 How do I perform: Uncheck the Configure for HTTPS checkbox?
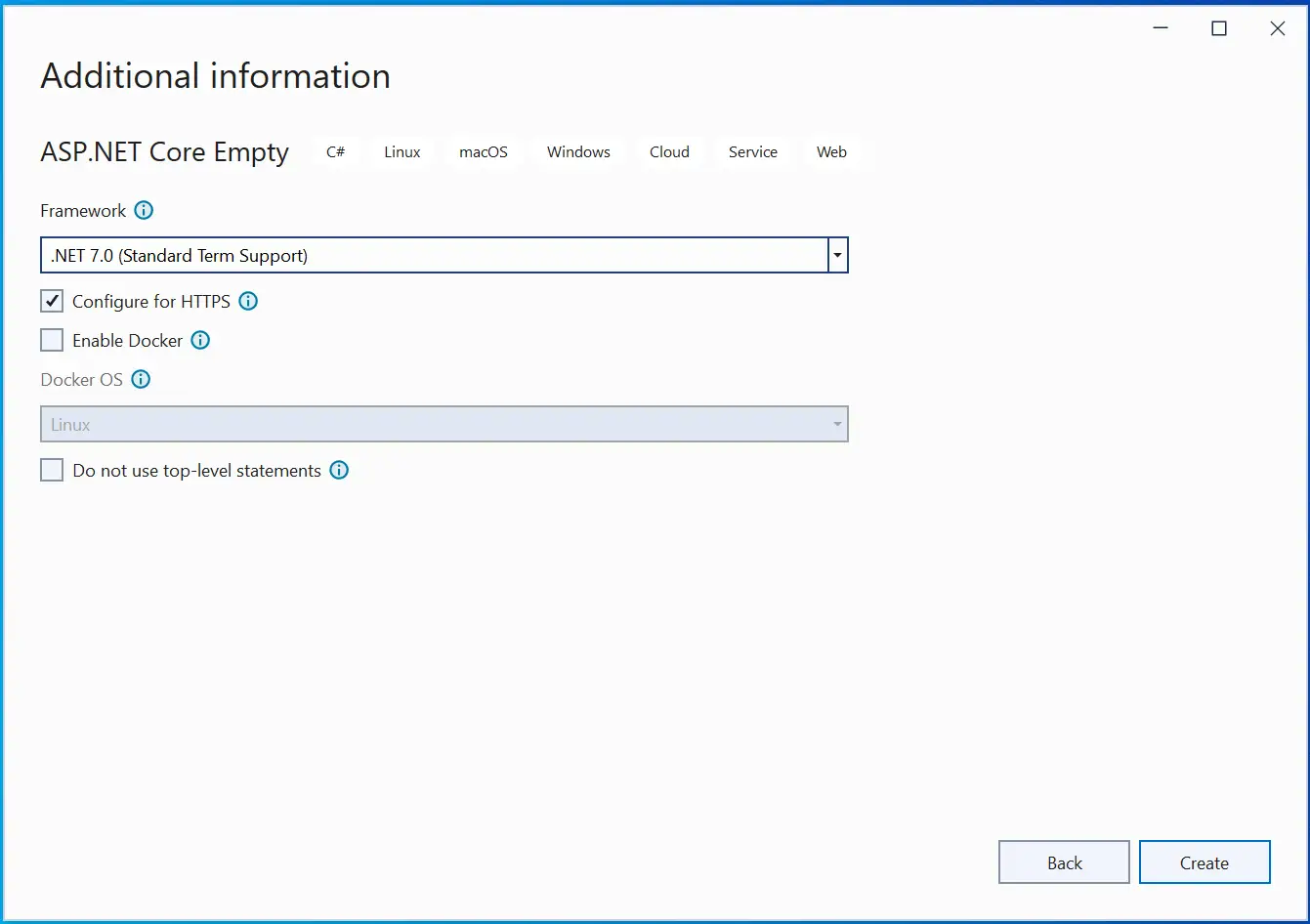[x=52, y=301]
